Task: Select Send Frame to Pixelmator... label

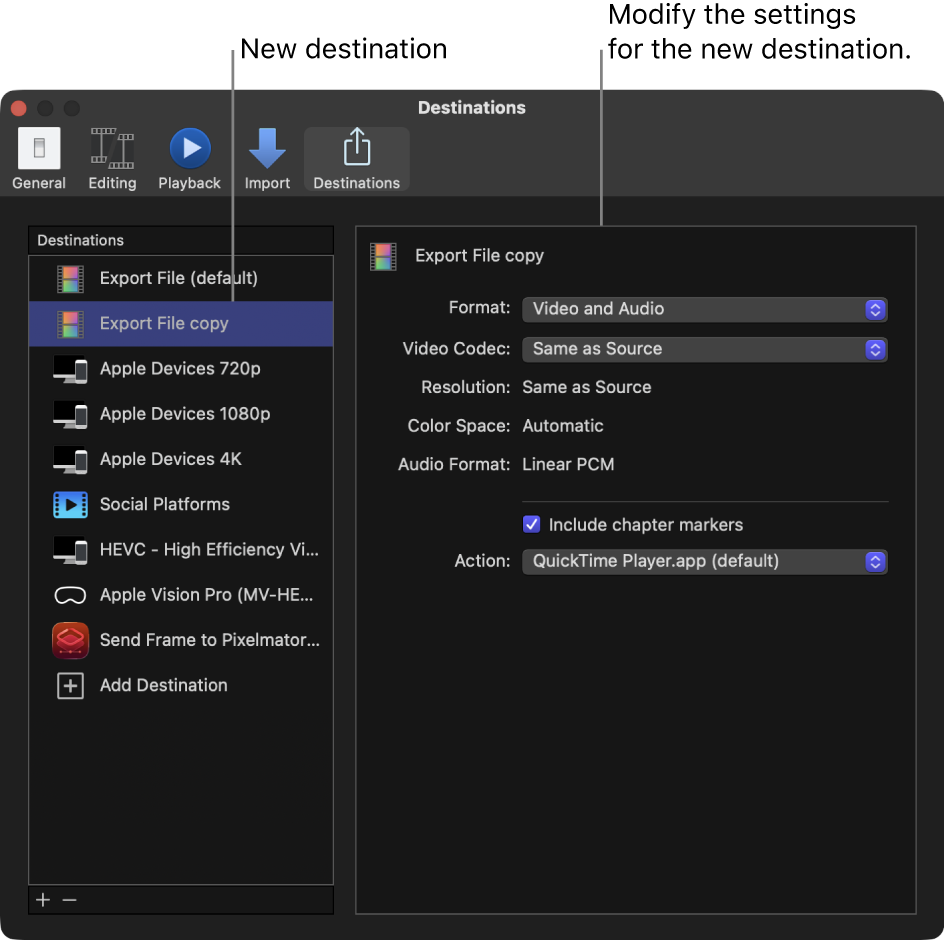Action: pos(210,640)
